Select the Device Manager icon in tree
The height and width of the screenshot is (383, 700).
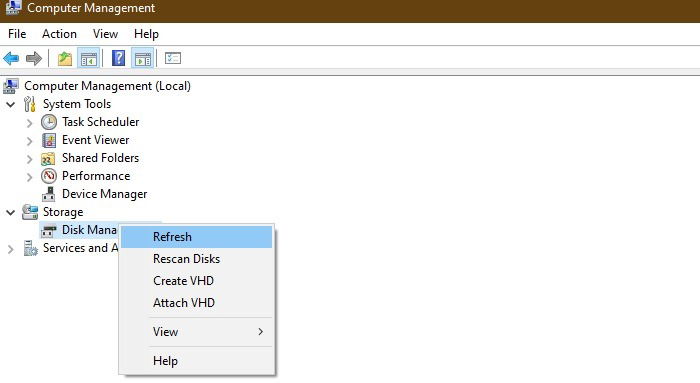pyautogui.click(x=49, y=194)
